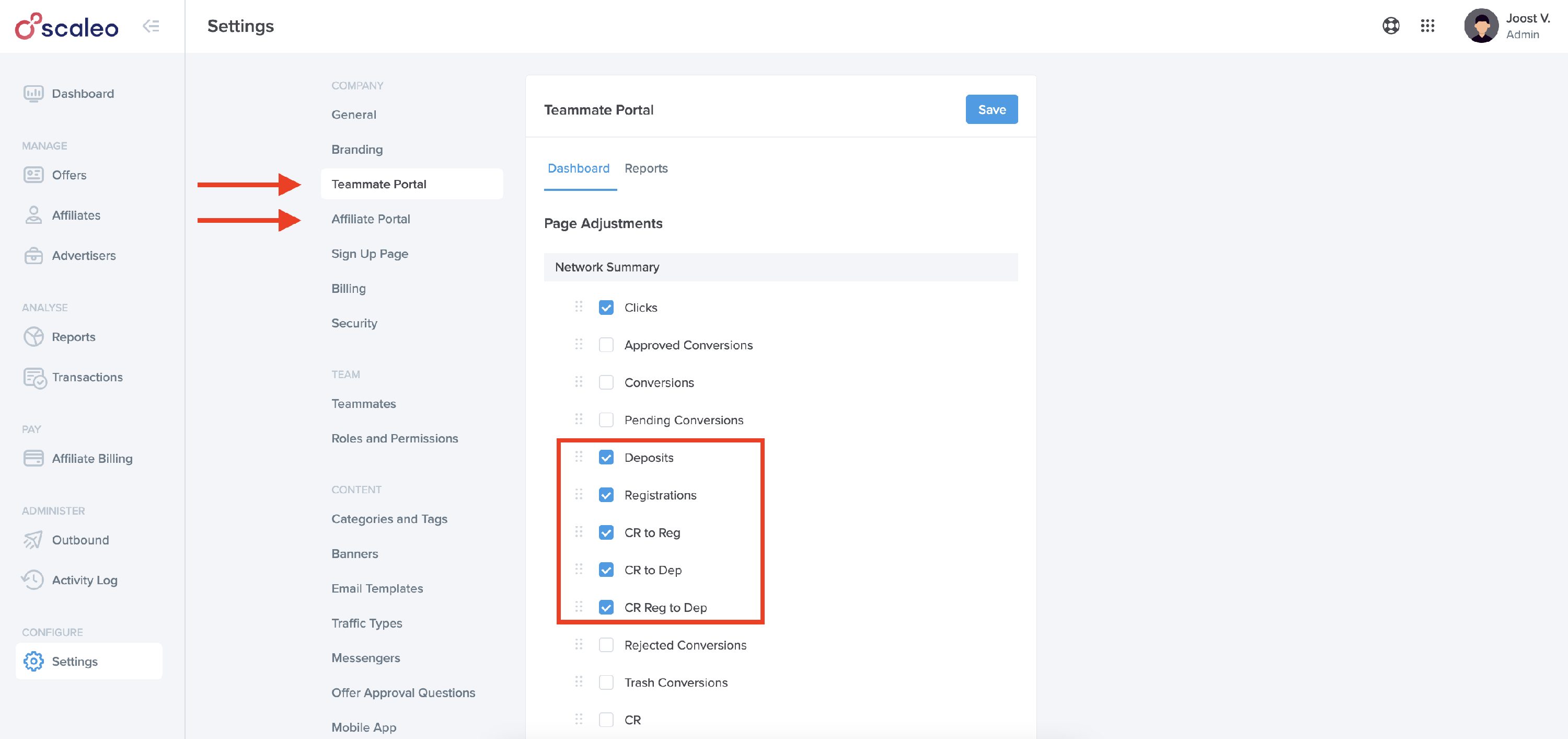
Task: Open Affiliate Portal settings page
Action: click(x=371, y=218)
